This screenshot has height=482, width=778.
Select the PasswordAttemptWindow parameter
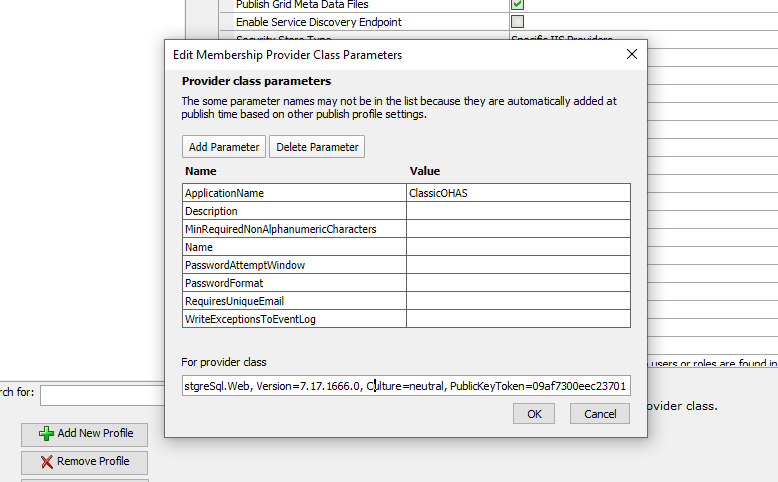pyautogui.click(x=294, y=265)
